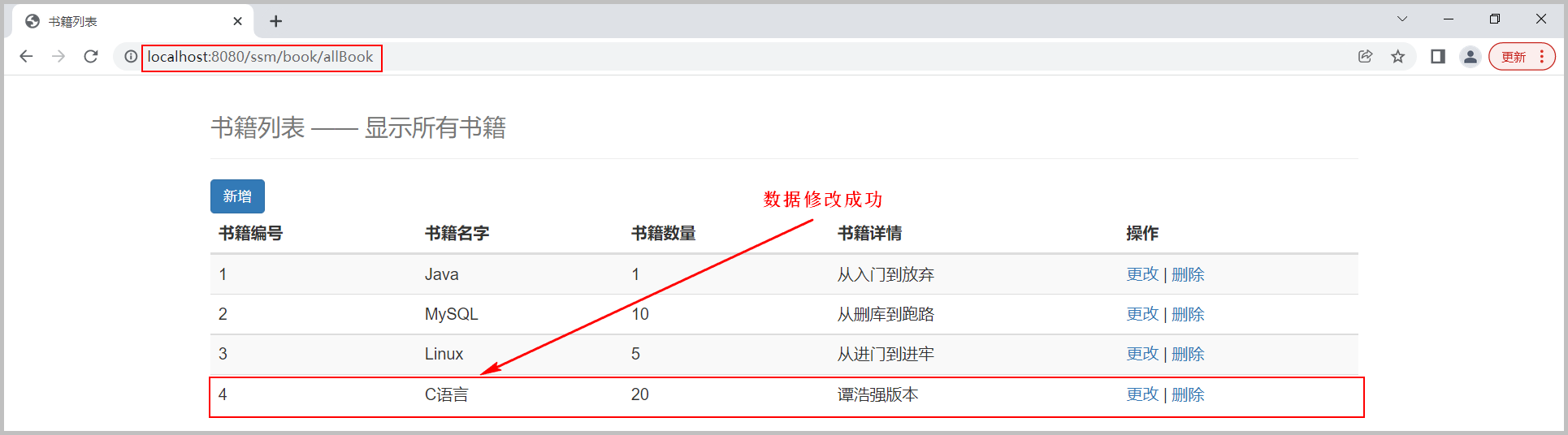The height and width of the screenshot is (435, 1568).
Task: Share this page icon
Action: (x=1365, y=56)
